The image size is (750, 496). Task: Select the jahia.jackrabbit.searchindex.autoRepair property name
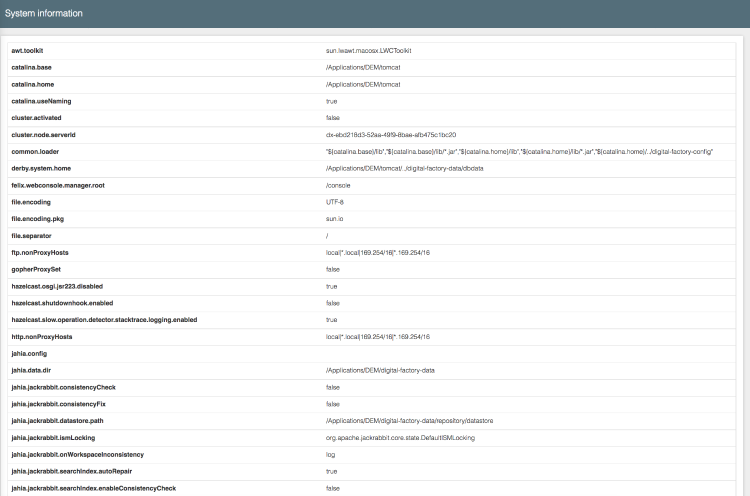coord(72,471)
